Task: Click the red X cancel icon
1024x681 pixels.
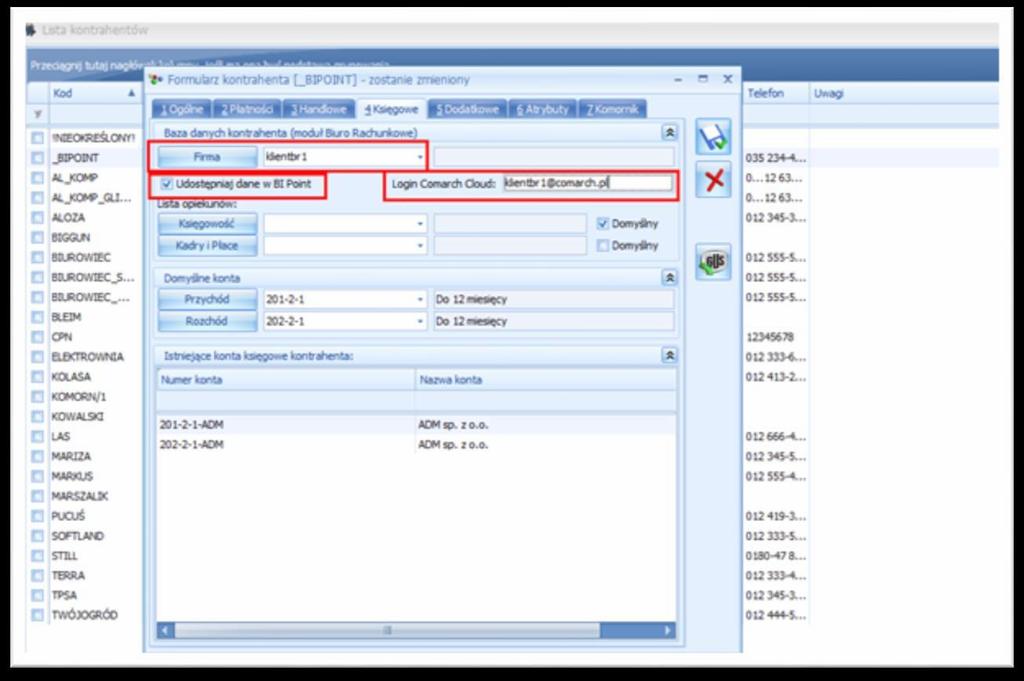Action: coord(713,180)
